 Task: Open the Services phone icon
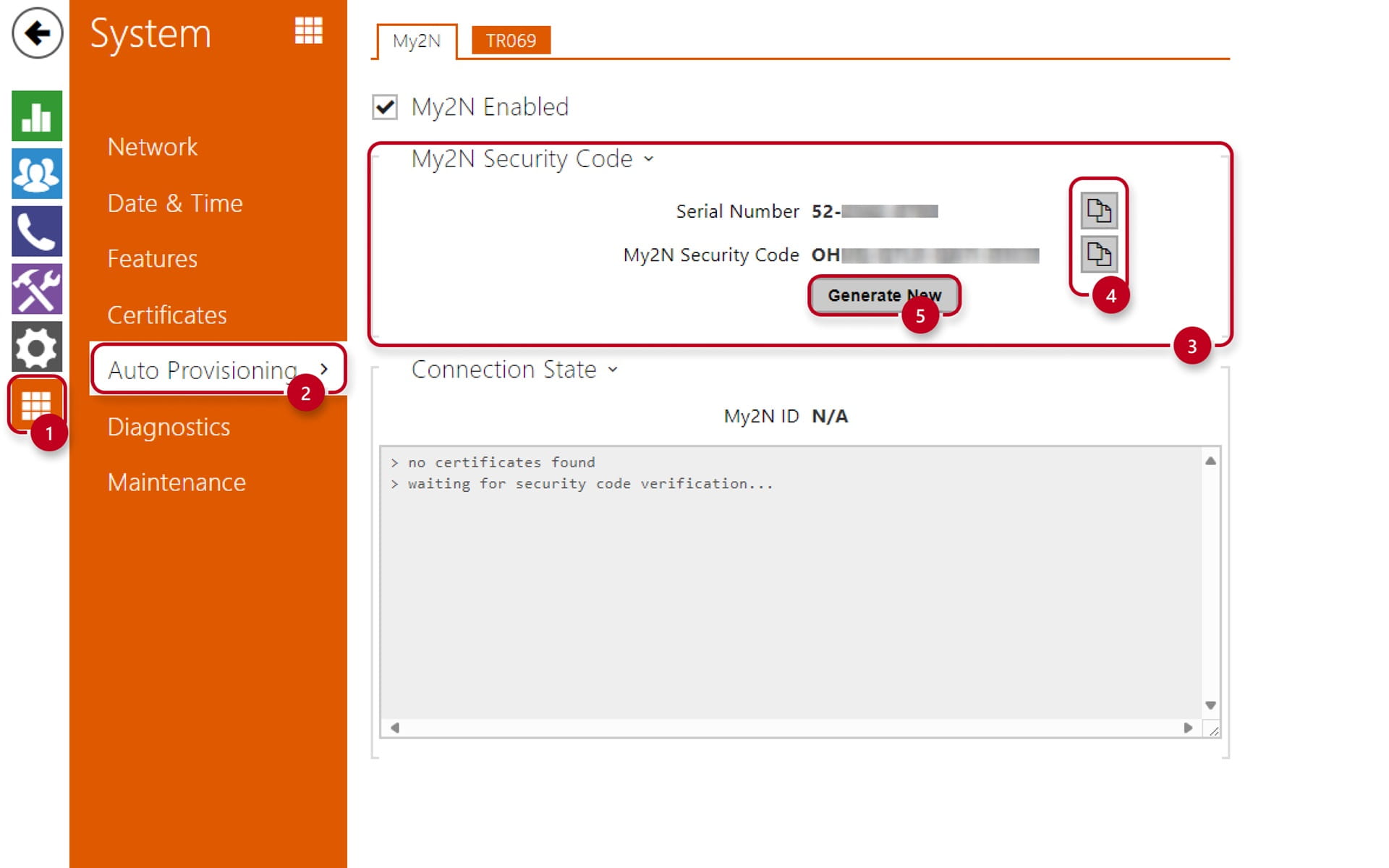[37, 231]
